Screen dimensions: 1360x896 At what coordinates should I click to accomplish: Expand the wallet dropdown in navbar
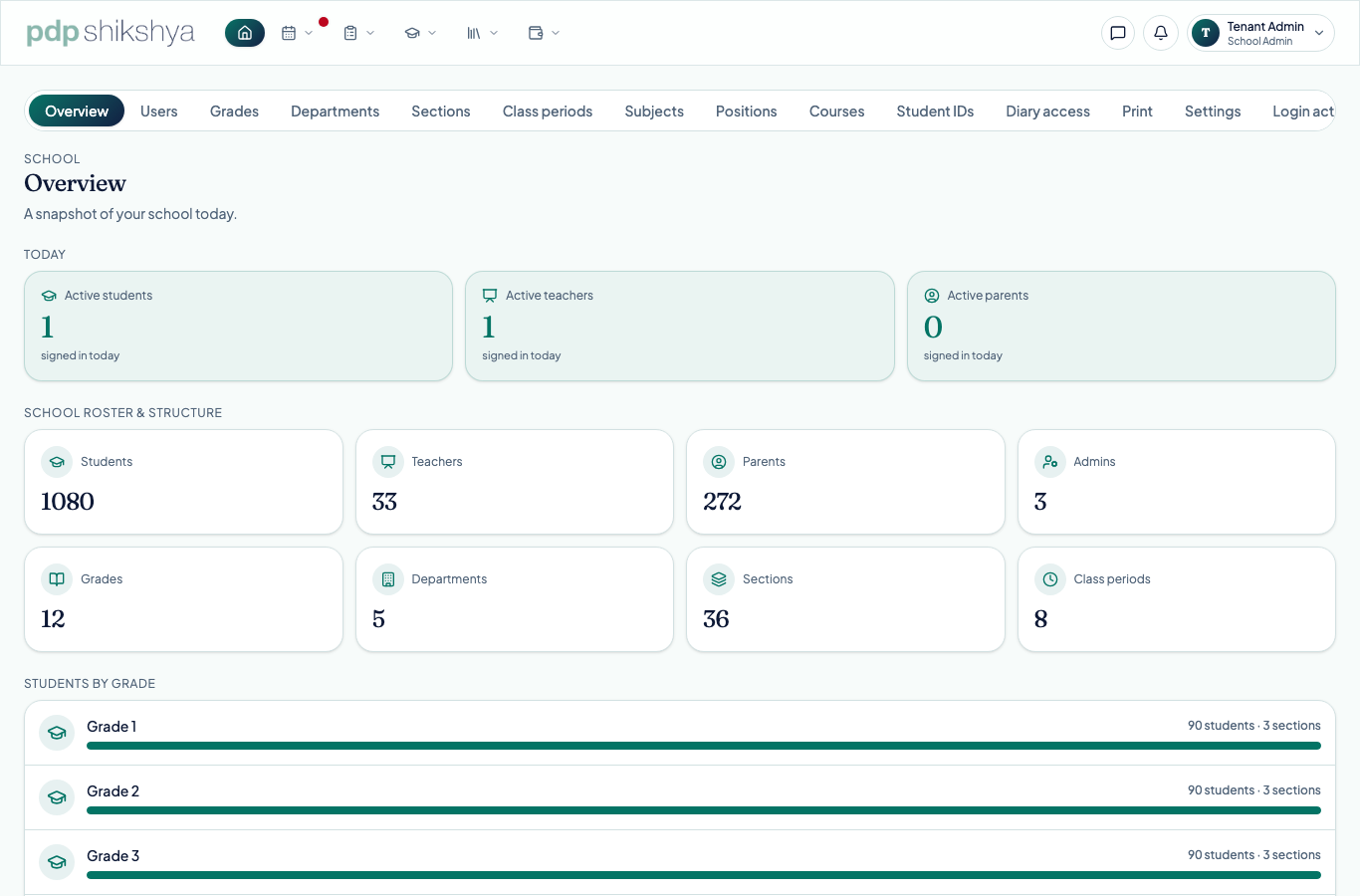[544, 33]
